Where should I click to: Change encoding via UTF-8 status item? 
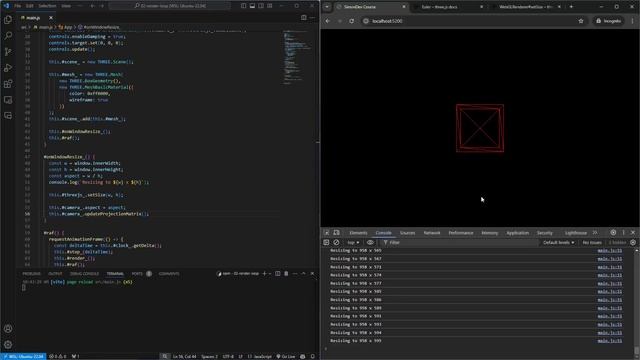pos(228,356)
